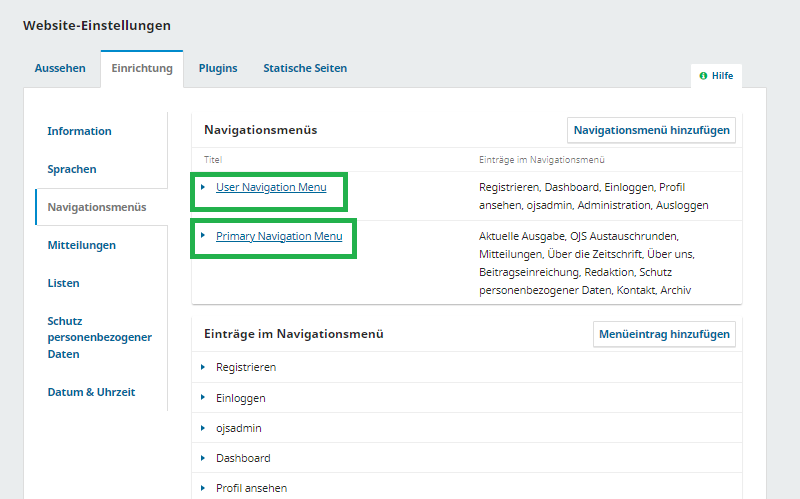
Task: Expand the Primary Navigation Menu row arrow
Action: (x=203, y=236)
